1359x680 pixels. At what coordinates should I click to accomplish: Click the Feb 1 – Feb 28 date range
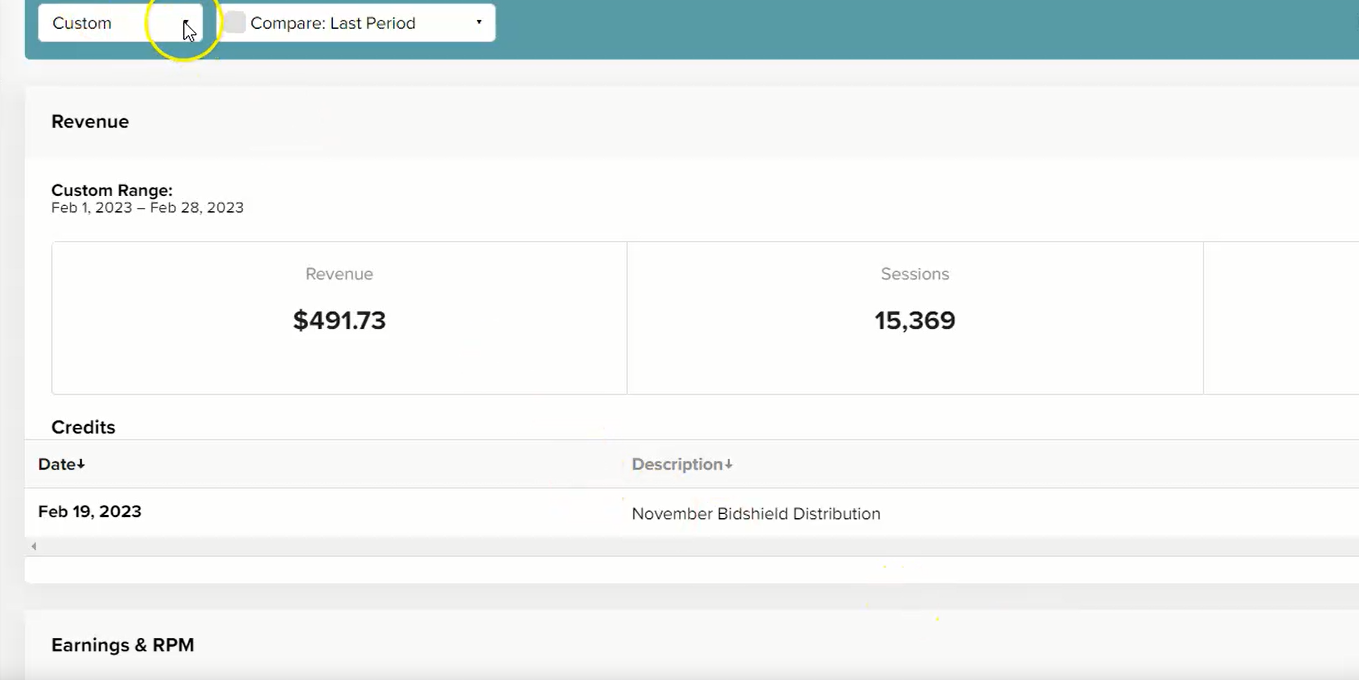pos(147,208)
